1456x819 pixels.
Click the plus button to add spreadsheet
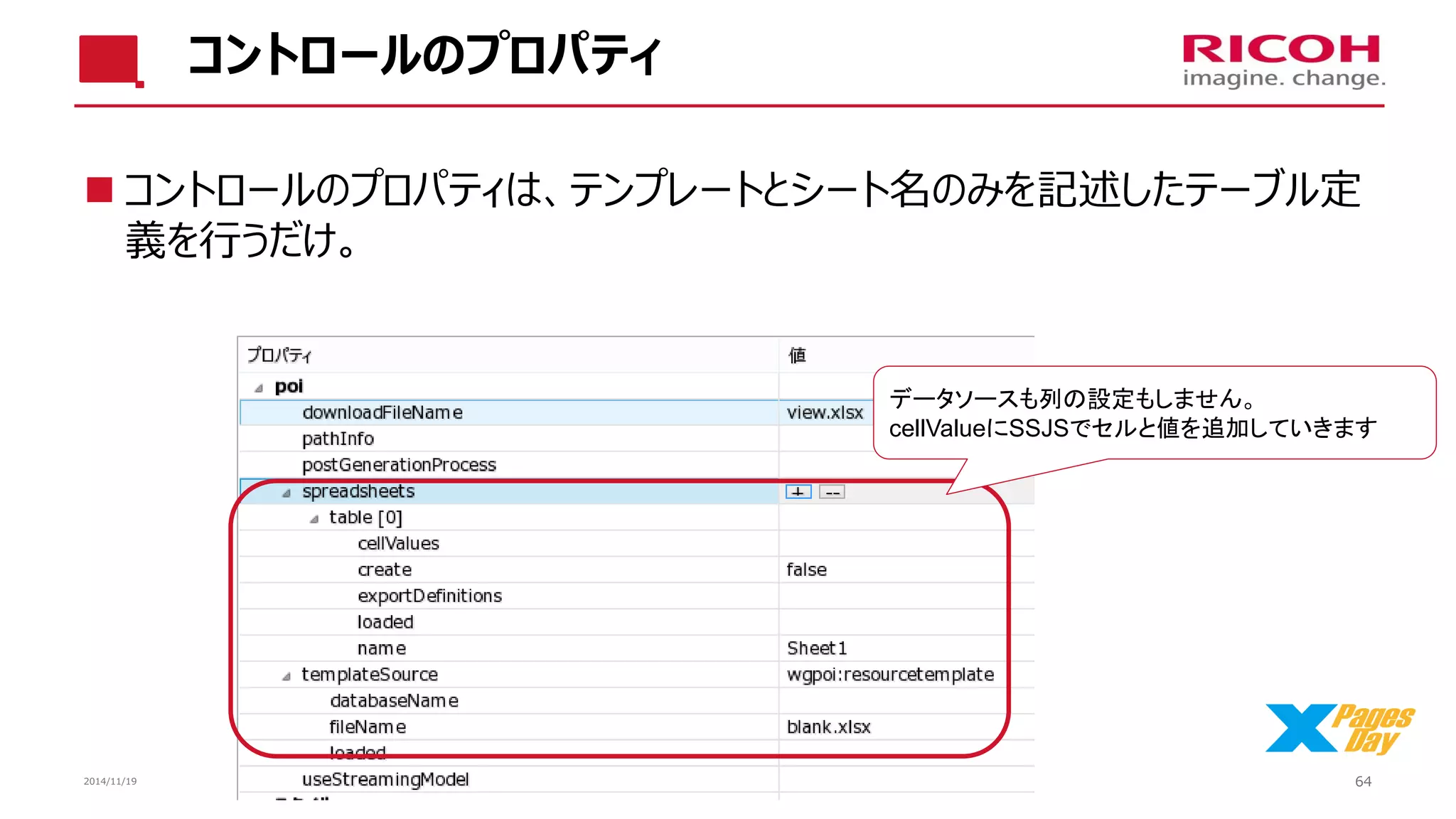click(798, 492)
